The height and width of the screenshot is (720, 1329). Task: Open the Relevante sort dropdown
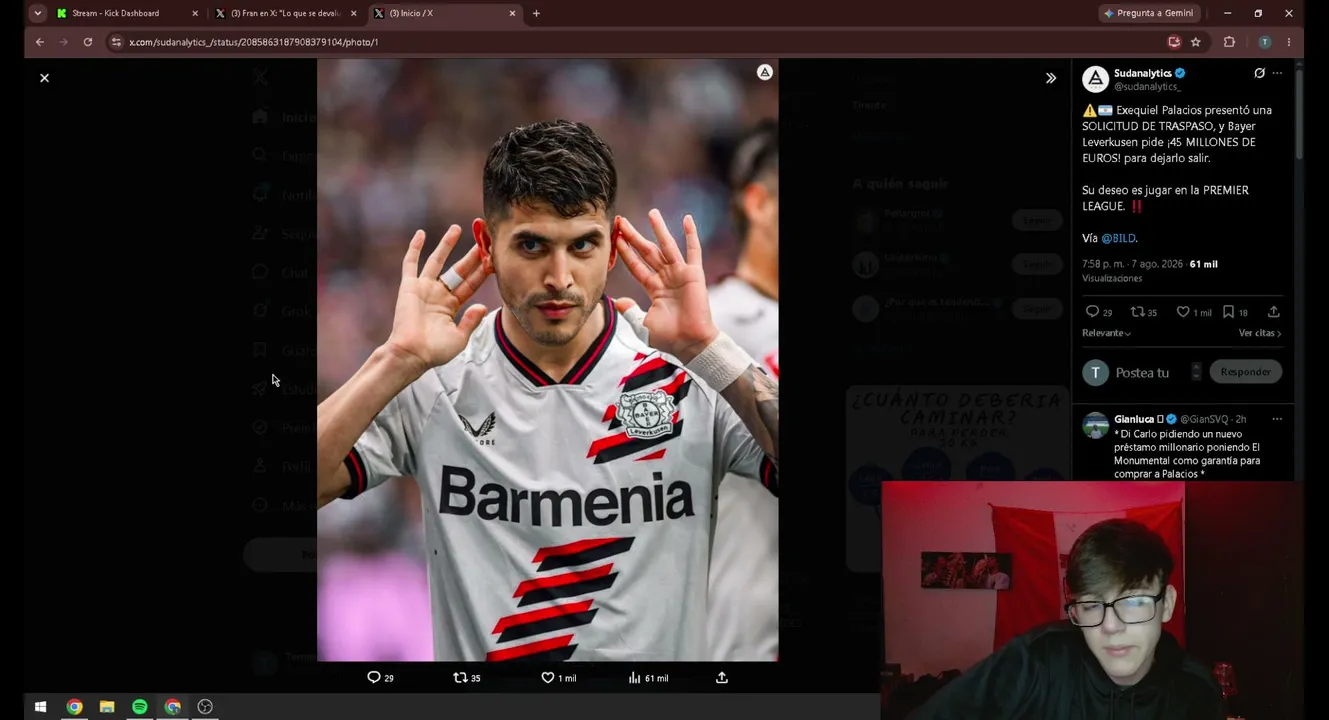point(1106,333)
